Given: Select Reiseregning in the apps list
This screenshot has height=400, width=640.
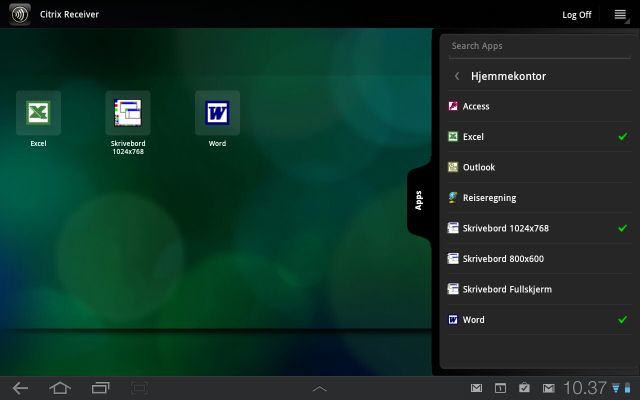Looking at the screenshot, I should click(488, 198).
